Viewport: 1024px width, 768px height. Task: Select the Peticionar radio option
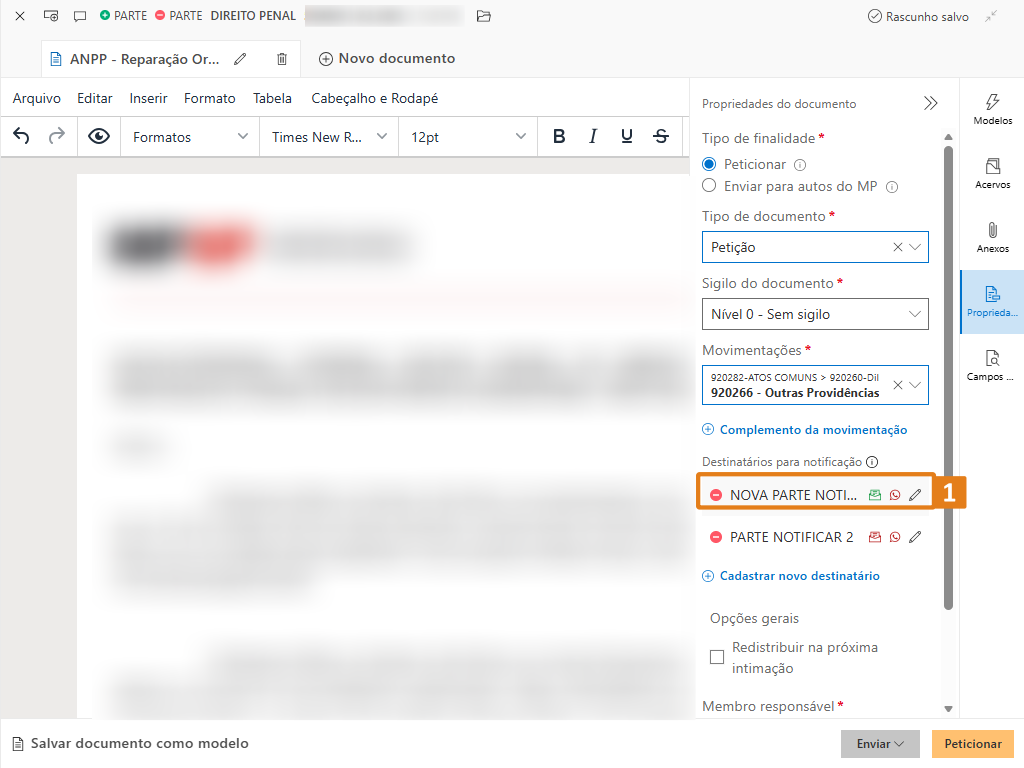709,164
